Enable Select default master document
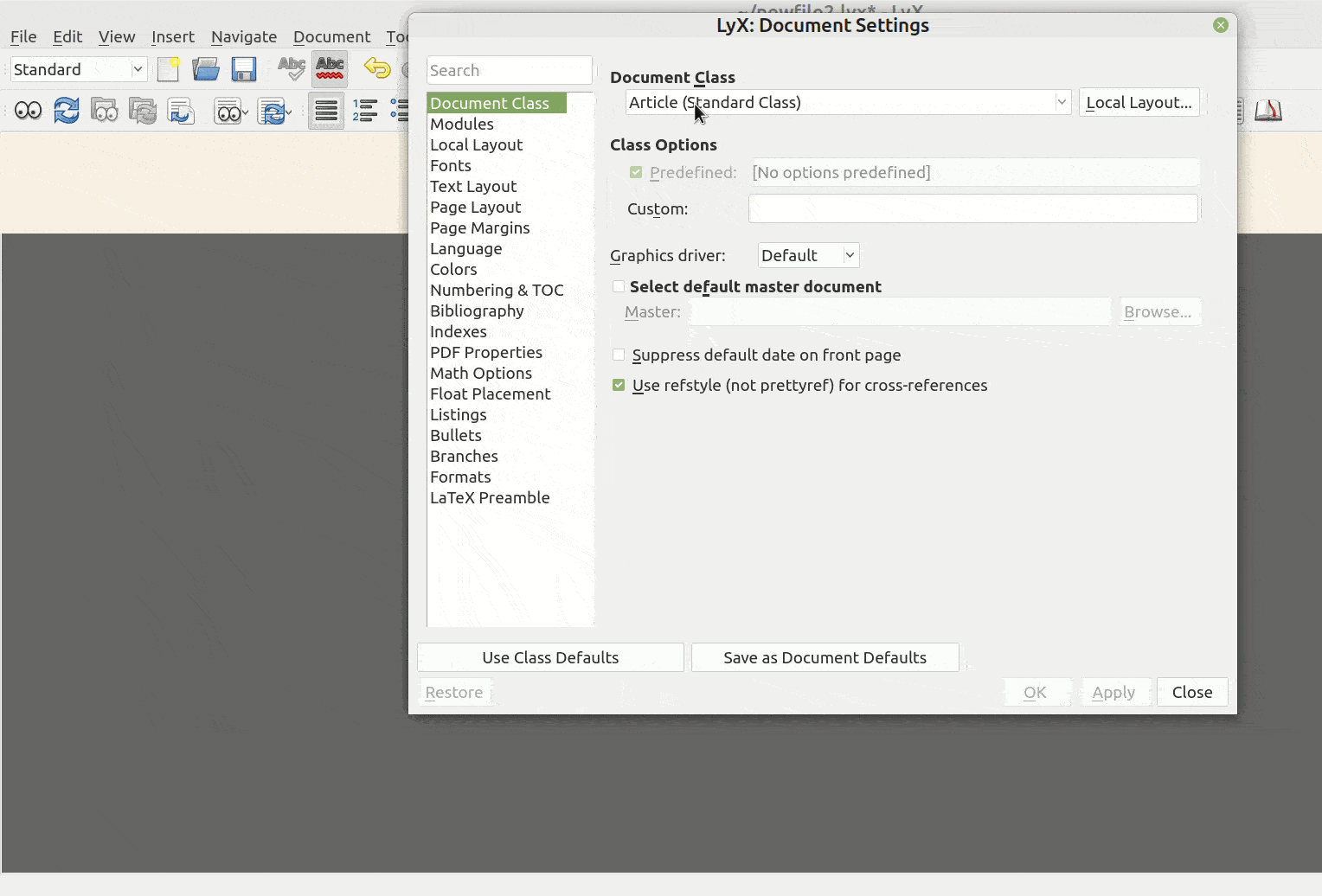The height and width of the screenshot is (896, 1322). click(619, 286)
